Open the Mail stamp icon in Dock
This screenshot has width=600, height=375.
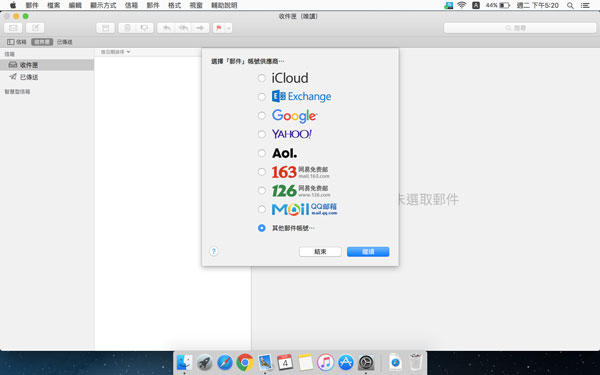click(265, 362)
